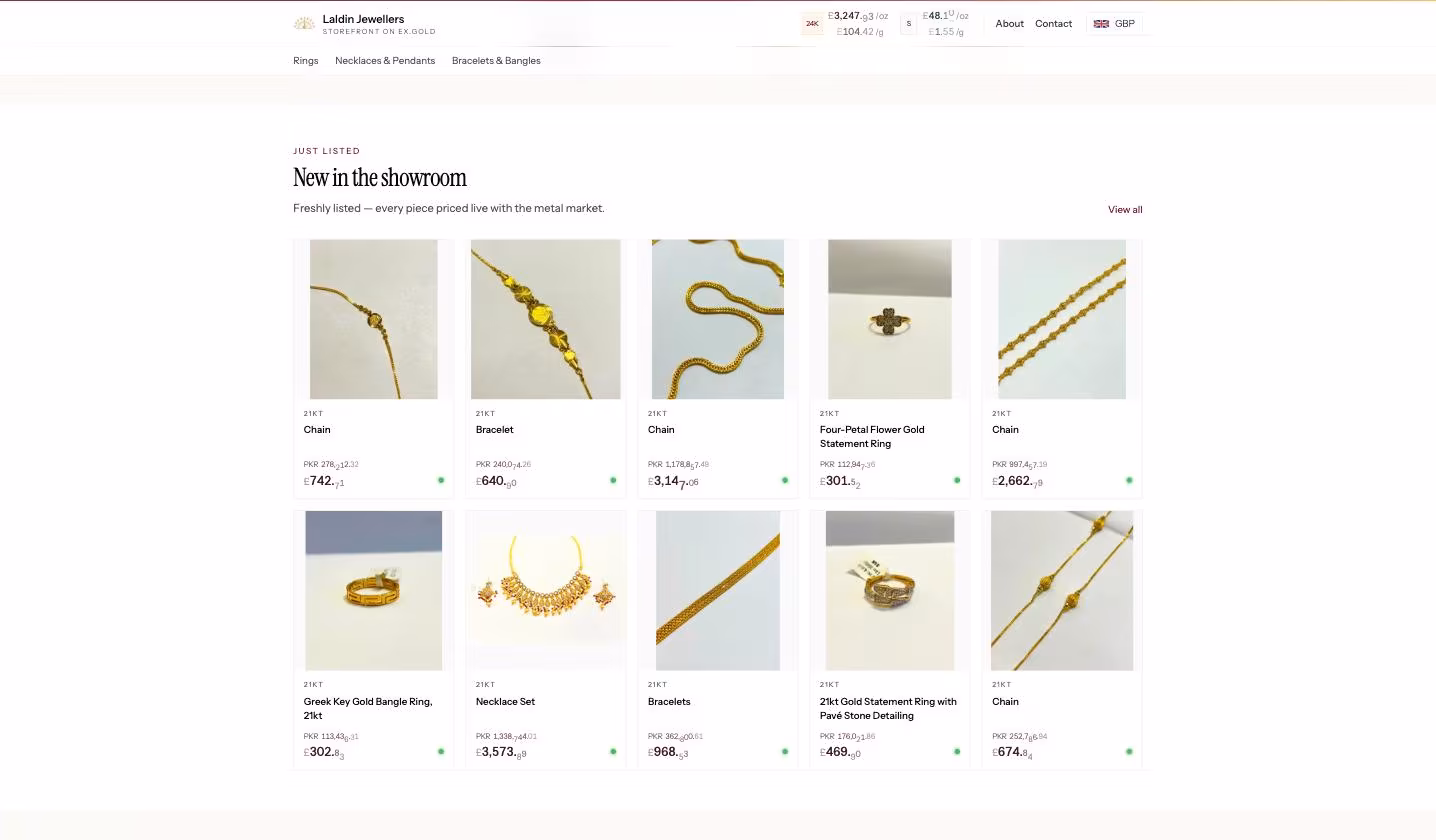
Task: Click the Greek Key Gold Bangle Ring title
Action: point(368,708)
